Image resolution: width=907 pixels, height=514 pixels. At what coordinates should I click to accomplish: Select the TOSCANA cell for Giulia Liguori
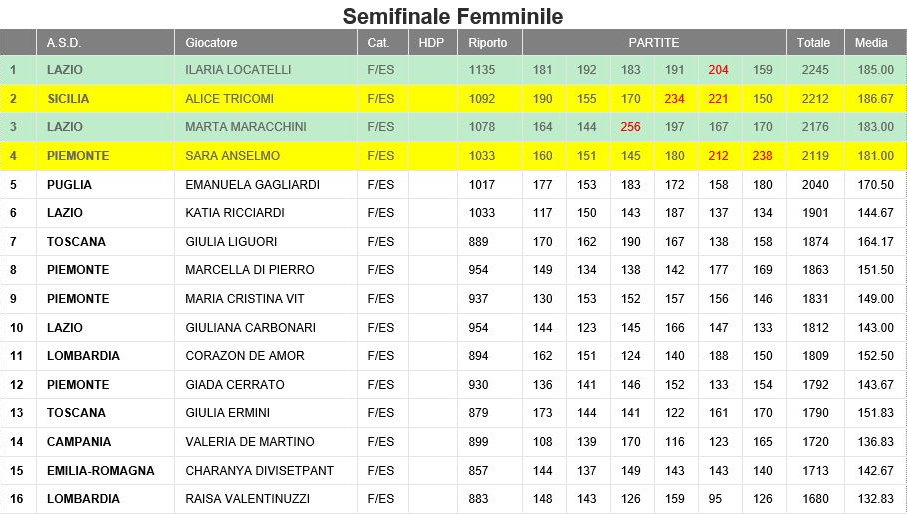(105, 242)
